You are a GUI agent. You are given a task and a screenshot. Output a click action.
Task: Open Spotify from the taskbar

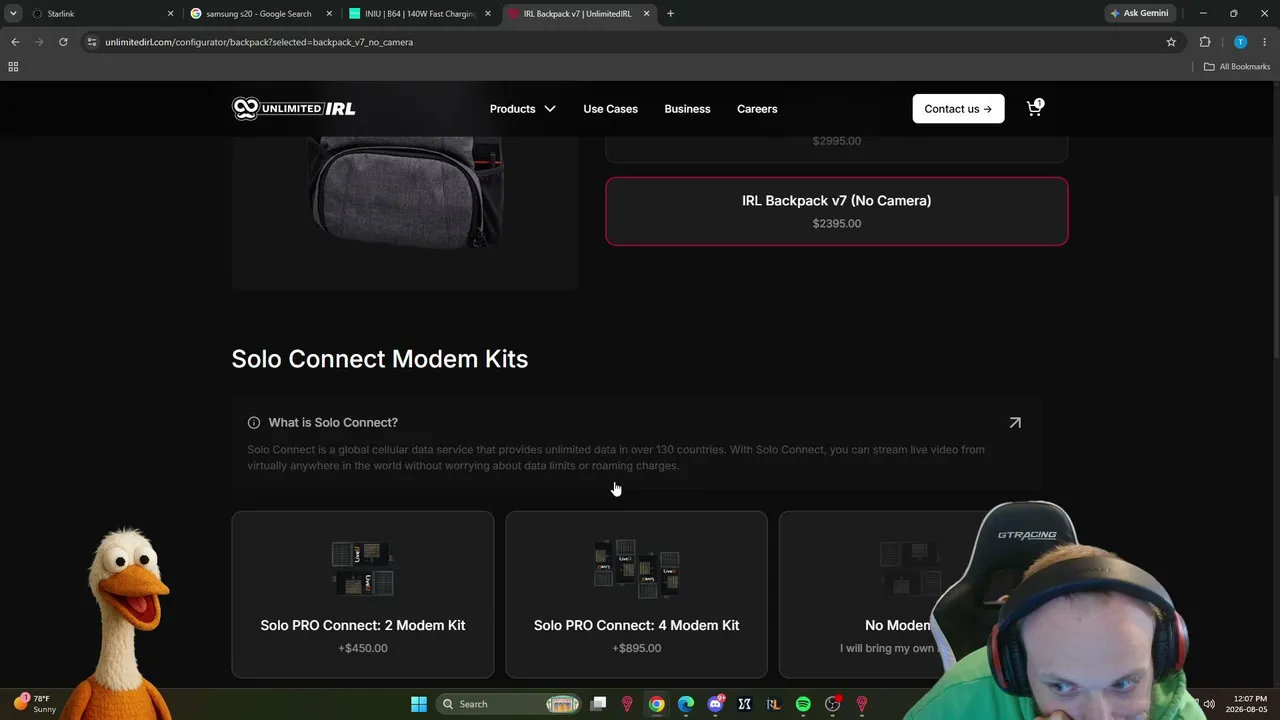(803, 704)
